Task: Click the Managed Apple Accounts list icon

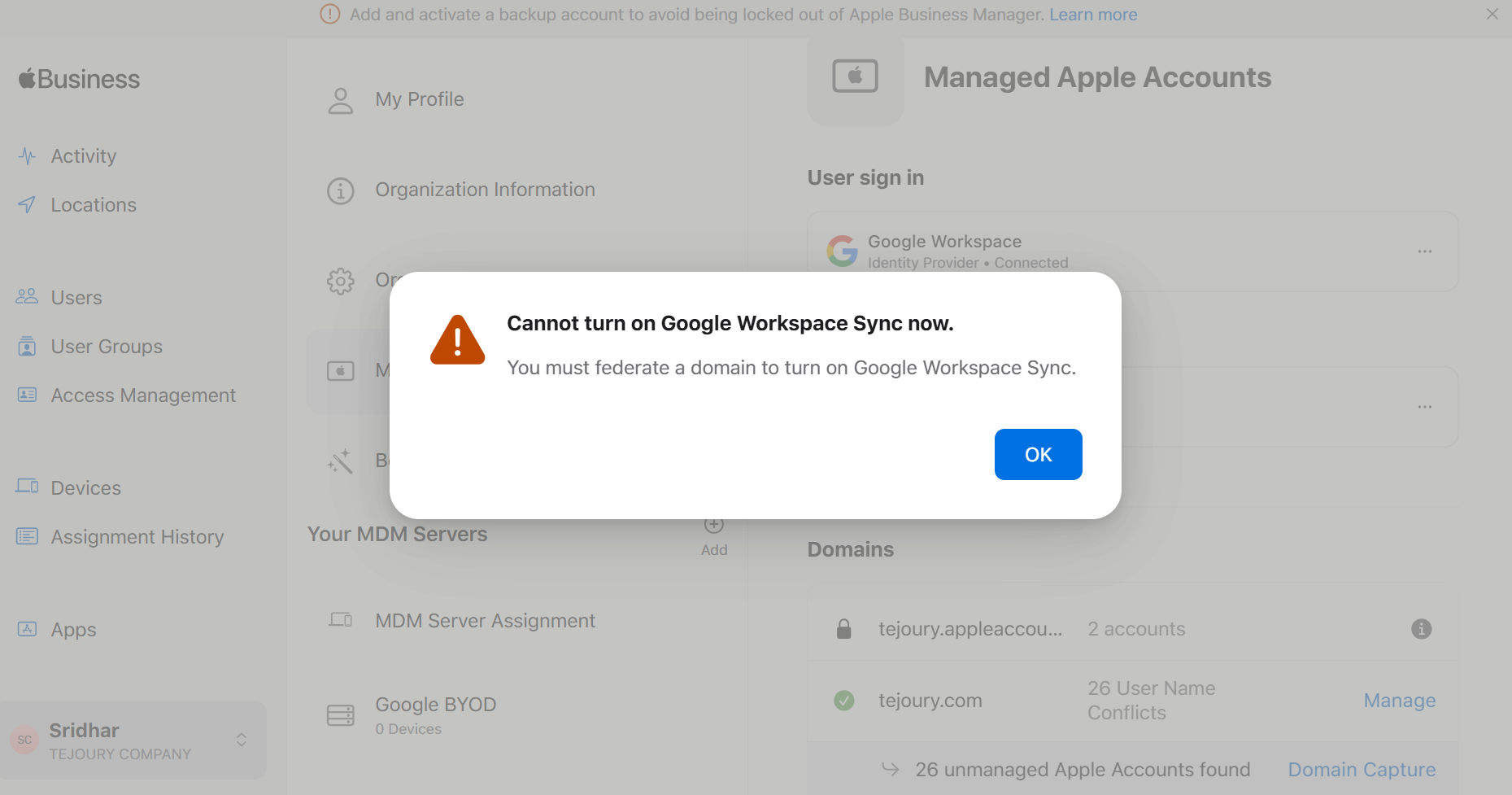Action: click(x=341, y=371)
